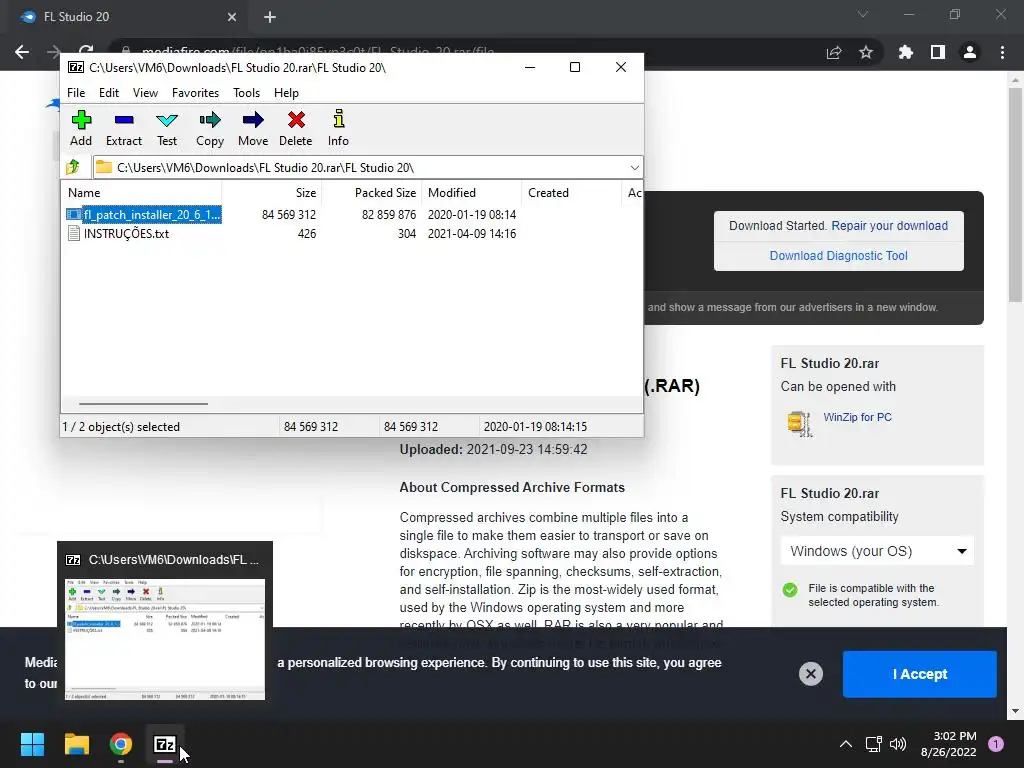Screen dimensions: 1024x768
Task: Open the File menu
Action: tap(76, 93)
